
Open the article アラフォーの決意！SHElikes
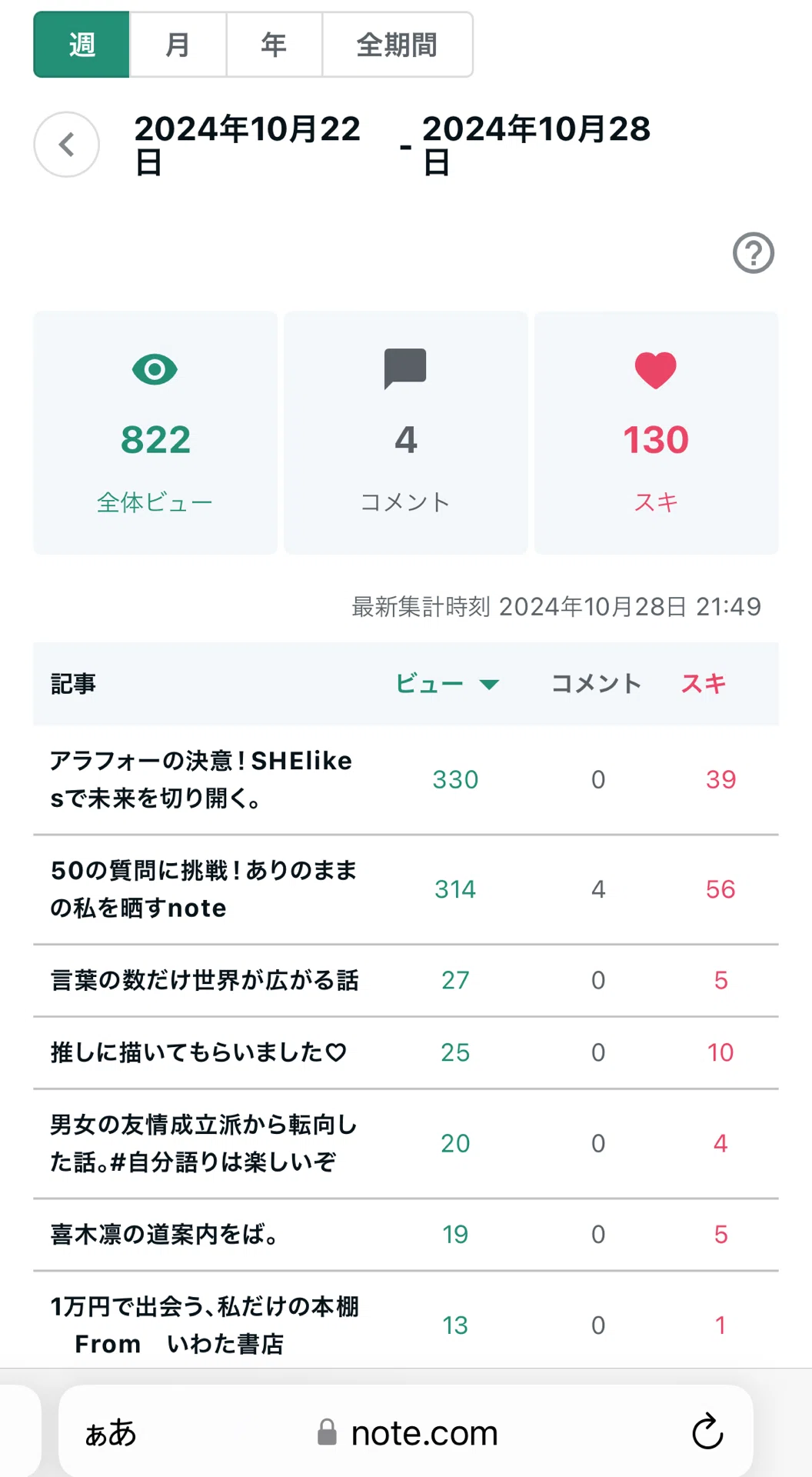(201, 779)
